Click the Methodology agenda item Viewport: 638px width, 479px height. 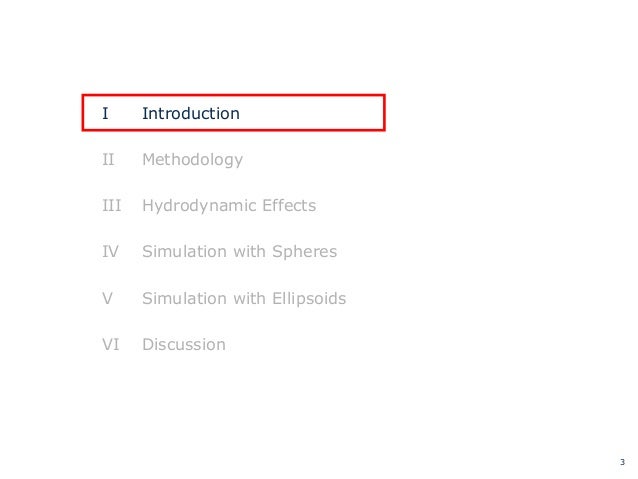192,159
